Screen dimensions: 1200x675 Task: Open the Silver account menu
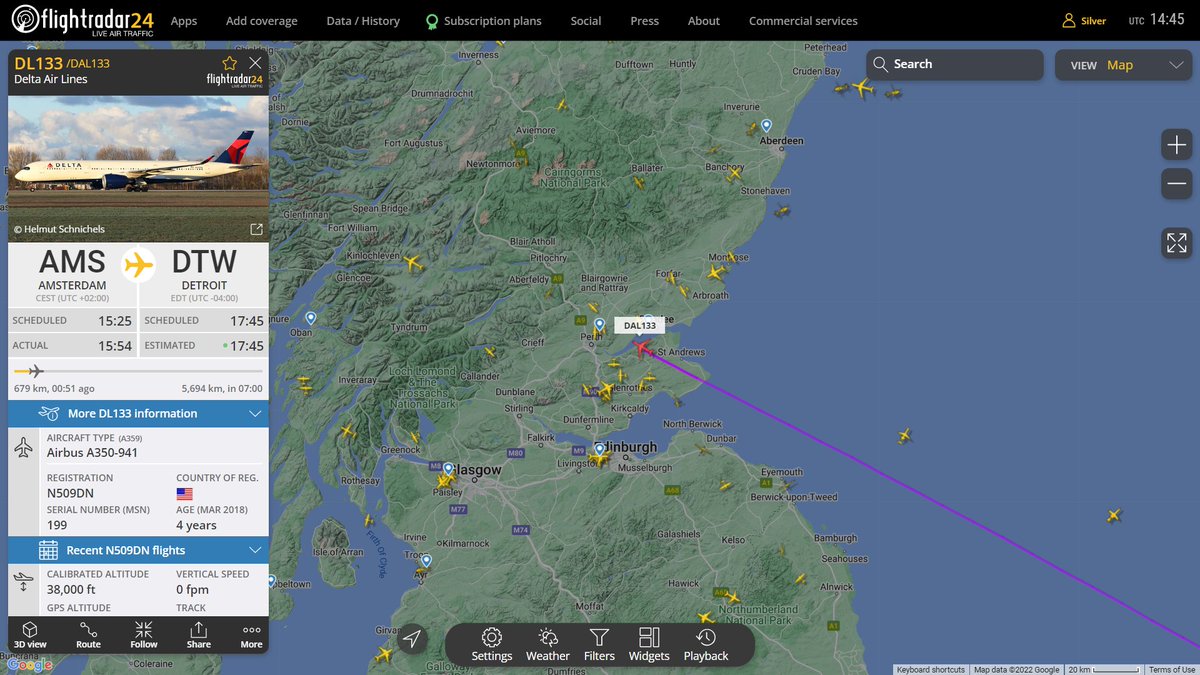click(1084, 20)
